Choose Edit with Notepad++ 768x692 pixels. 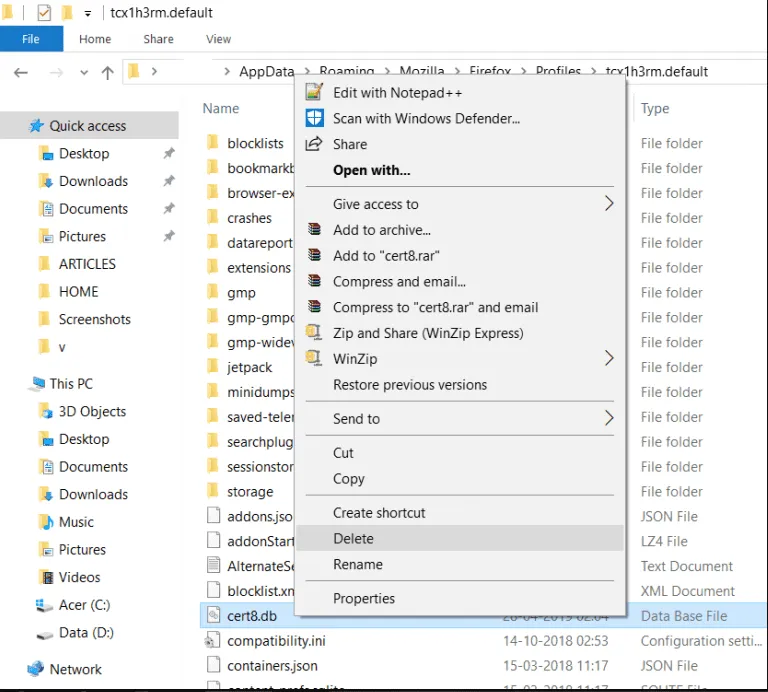459,93
